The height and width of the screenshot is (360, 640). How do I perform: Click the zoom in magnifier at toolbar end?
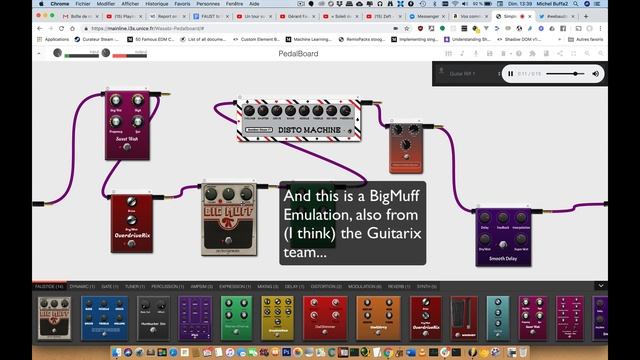[600, 53]
